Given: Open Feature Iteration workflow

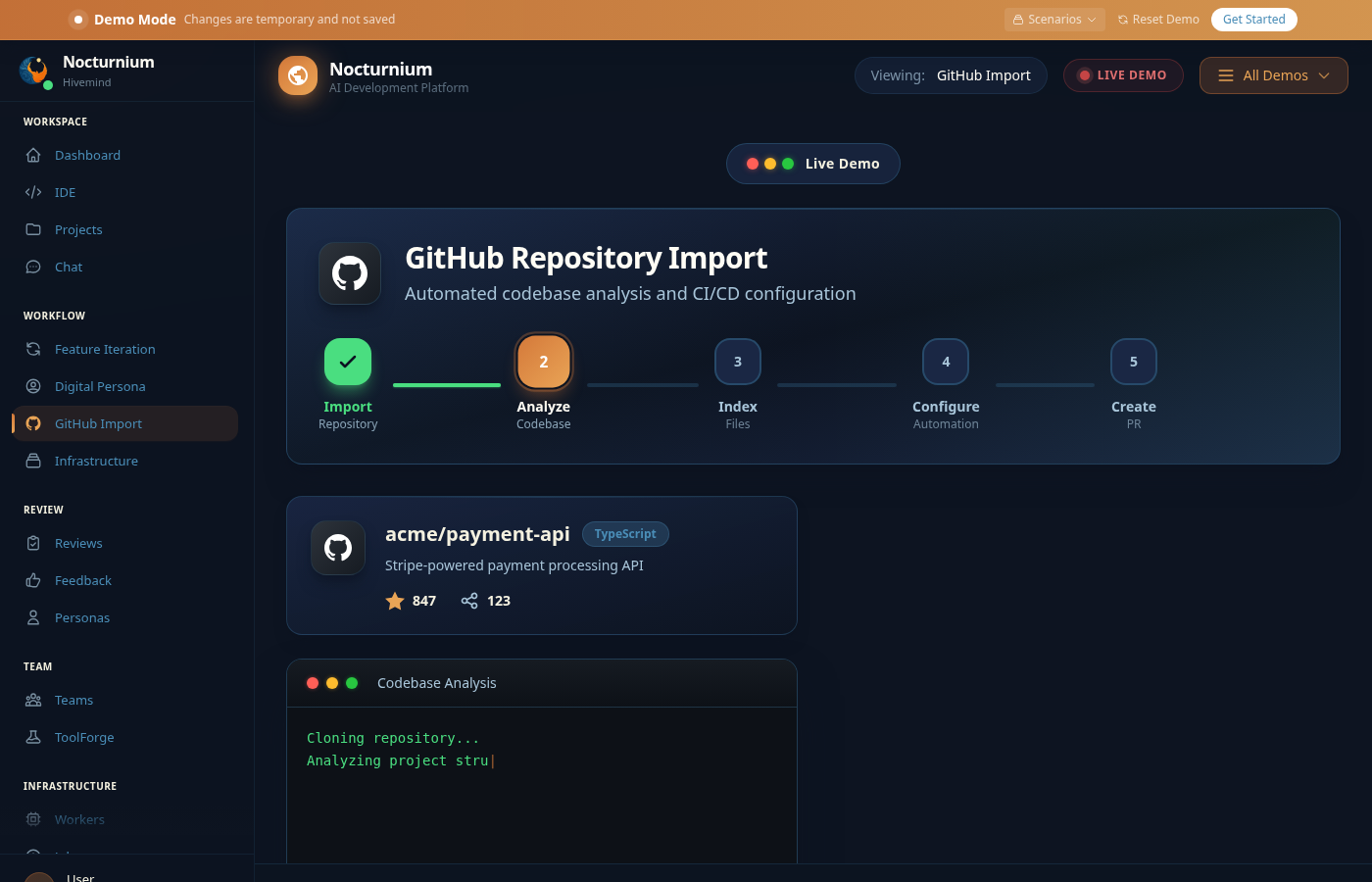Looking at the screenshot, I should tap(125, 349).
